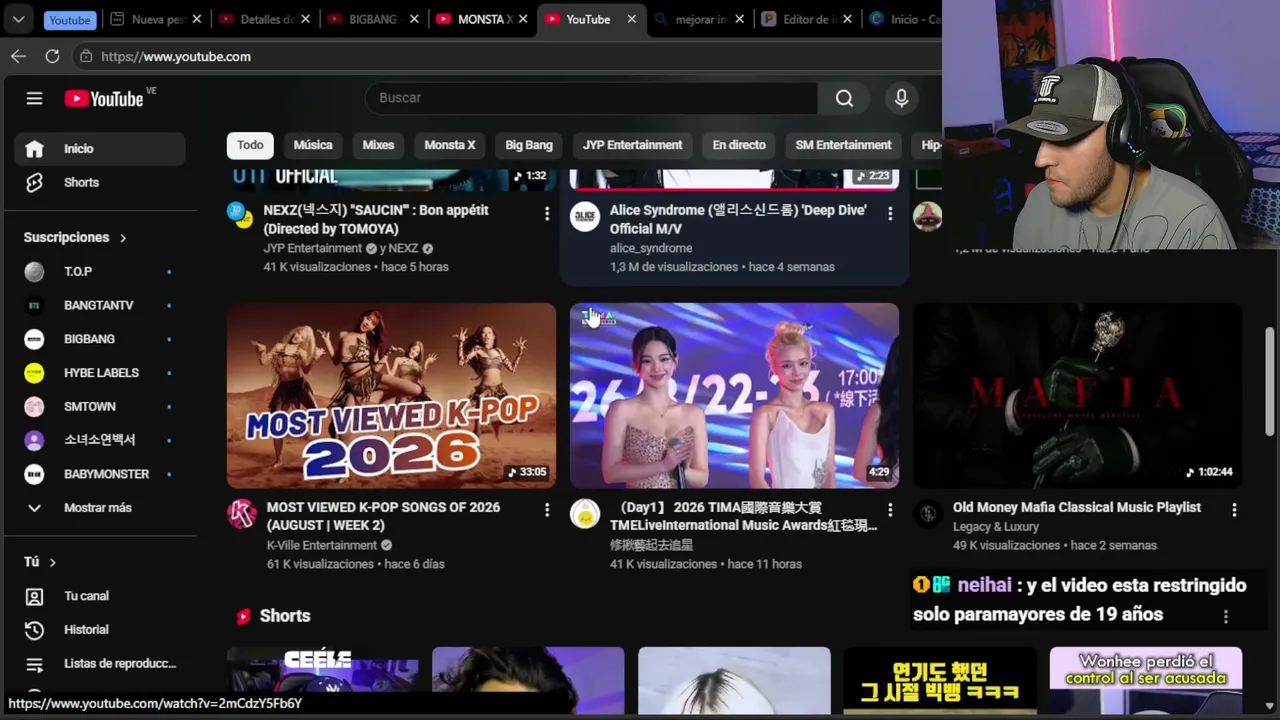Open MOST VIEWED K-POP SONGS video title
This screenshot has width=1280, height=720.
click(383, 516)
